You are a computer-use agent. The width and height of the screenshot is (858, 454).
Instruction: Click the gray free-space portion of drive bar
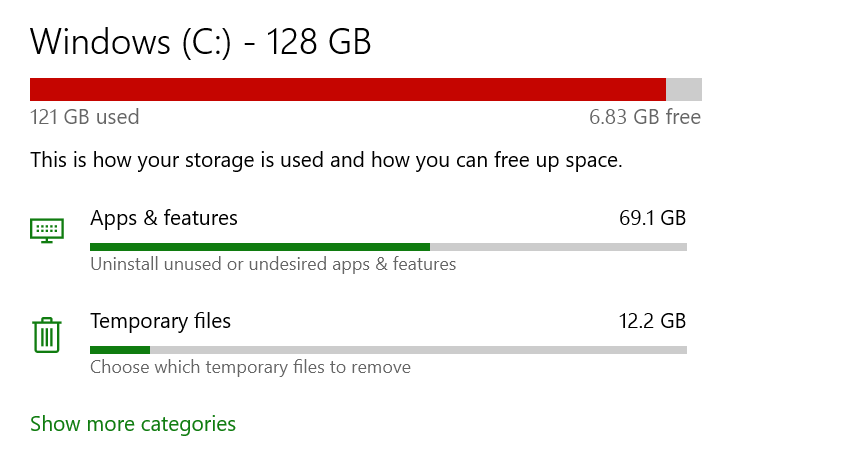pyautogui.click(x=684, y=89)
